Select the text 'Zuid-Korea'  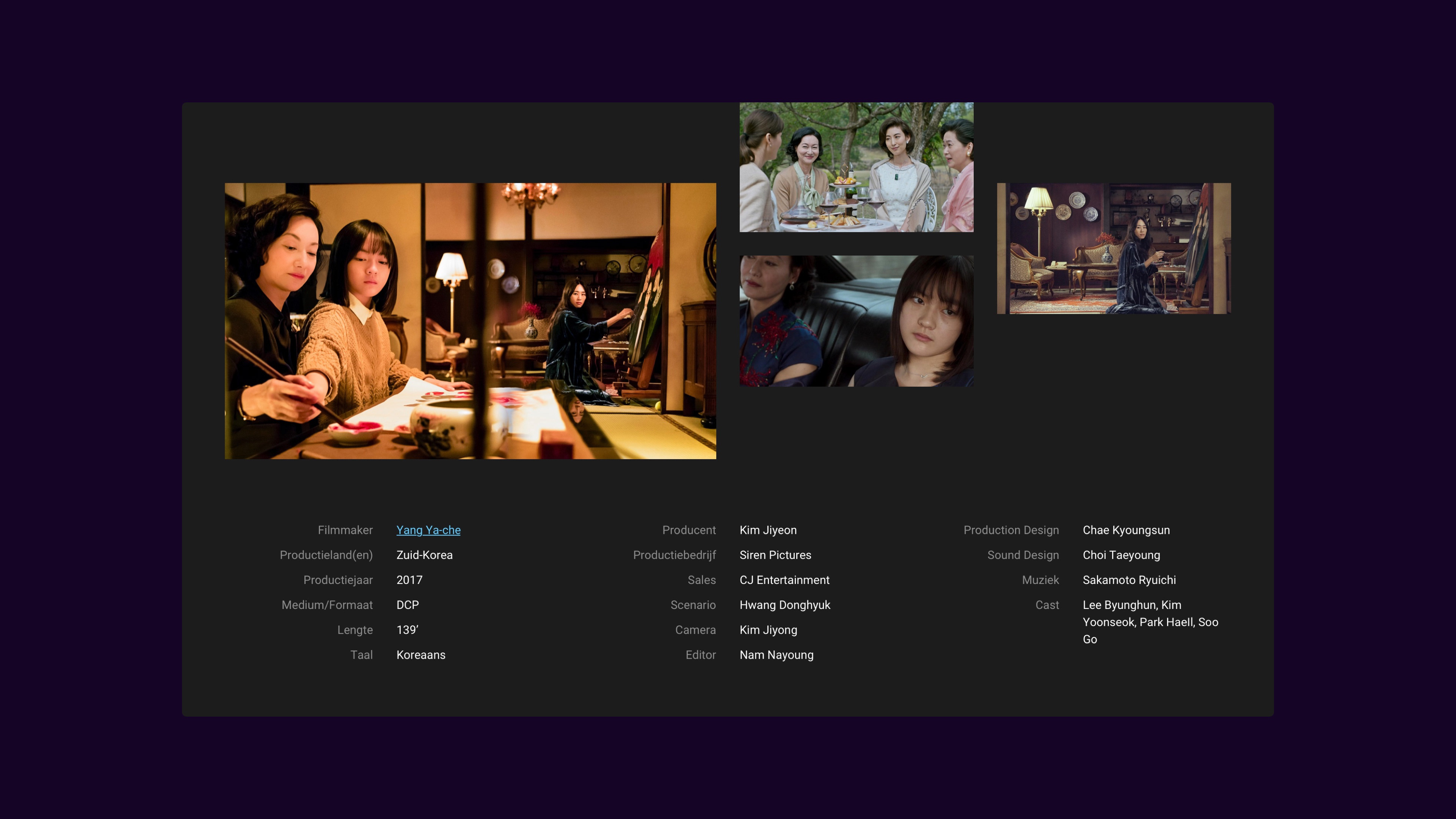425,555
